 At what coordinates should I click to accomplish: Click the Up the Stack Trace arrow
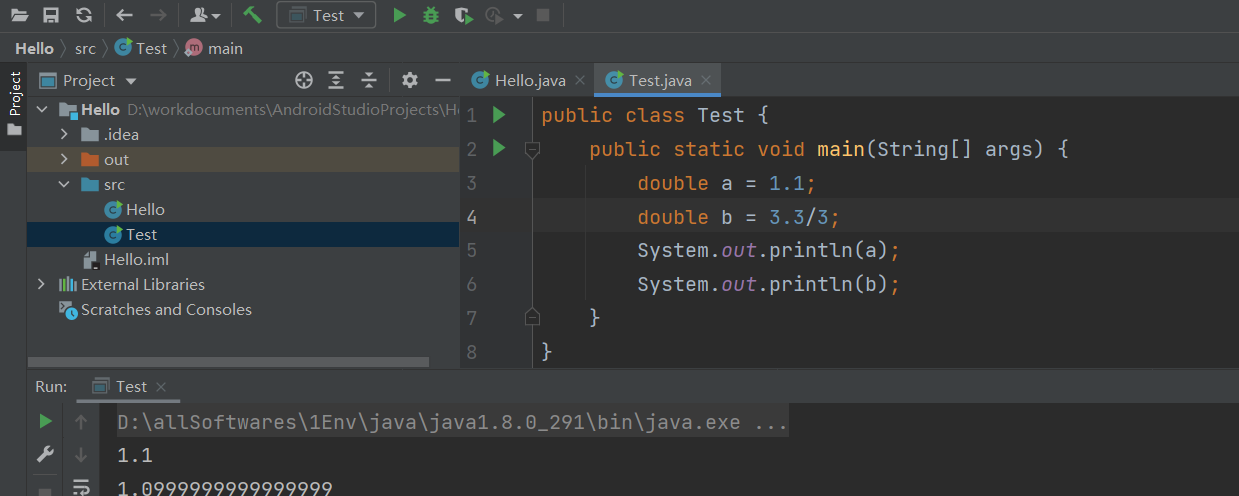click(x=81, y=422)
